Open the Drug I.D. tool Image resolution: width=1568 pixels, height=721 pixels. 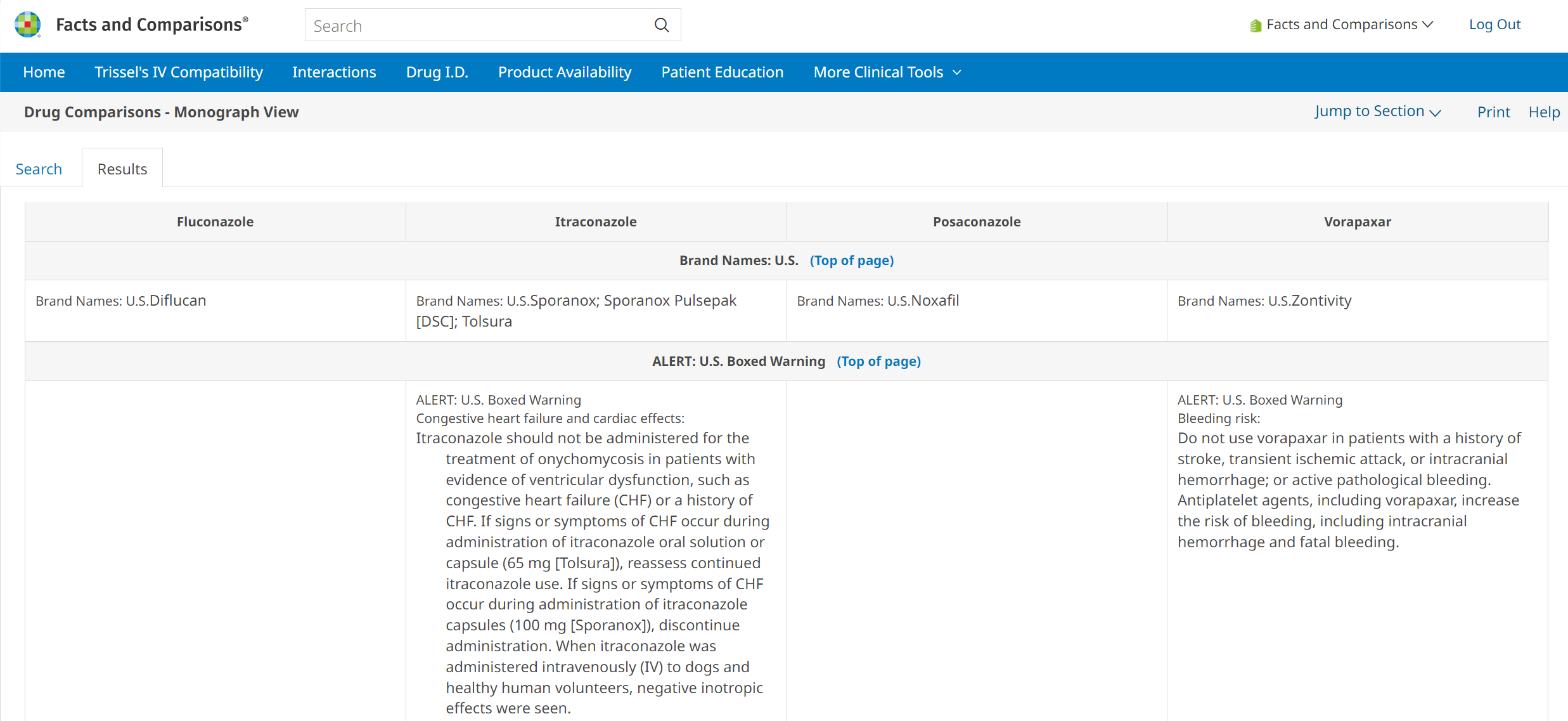pyautogui.click(x=437, y=72)
